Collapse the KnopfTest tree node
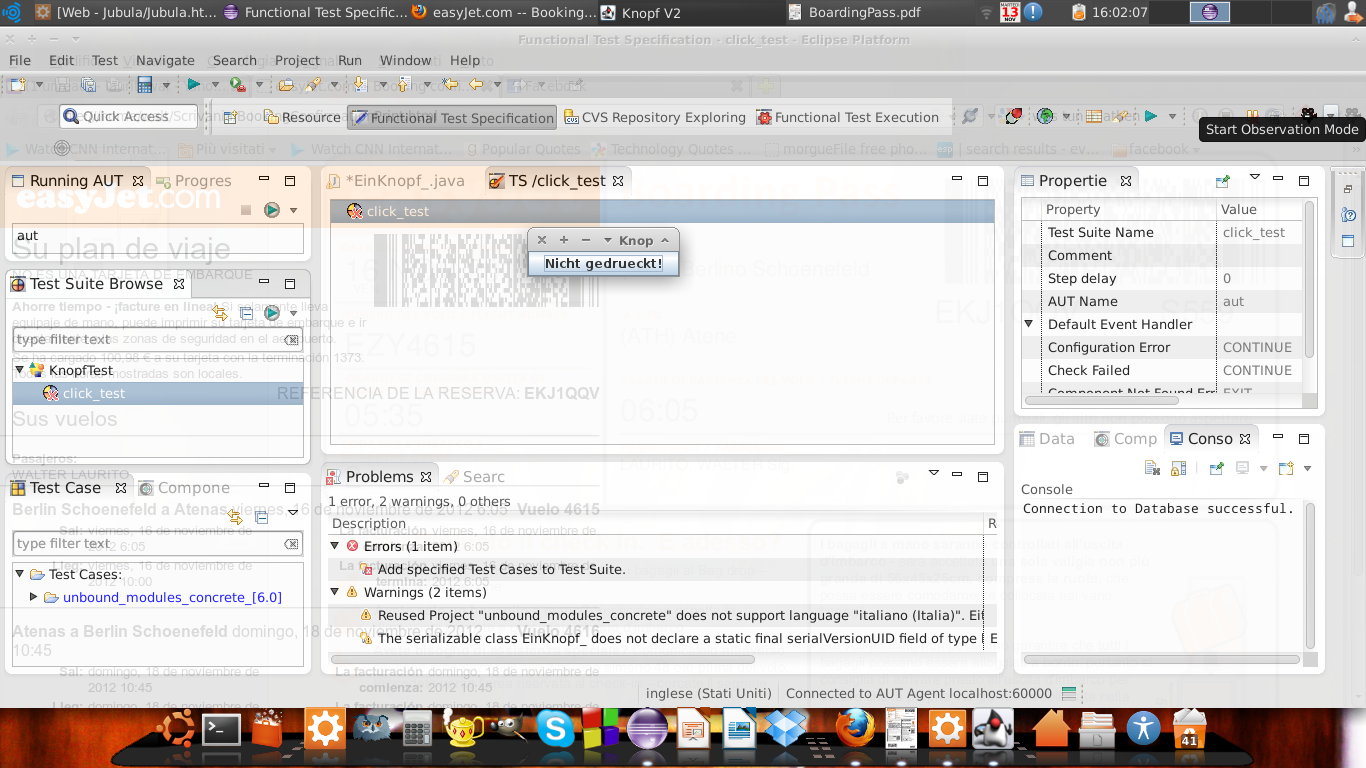Screen dimensions: 1366x768 20,370
